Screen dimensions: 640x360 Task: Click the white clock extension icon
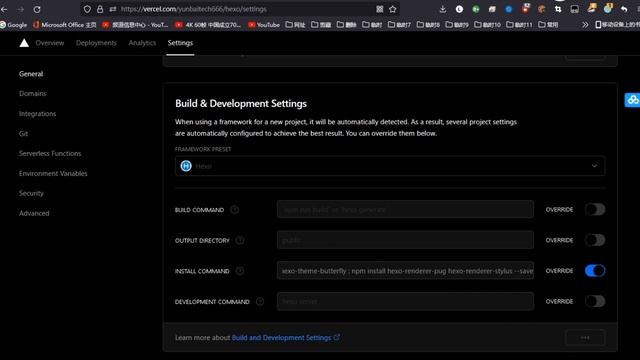(459, 9)
